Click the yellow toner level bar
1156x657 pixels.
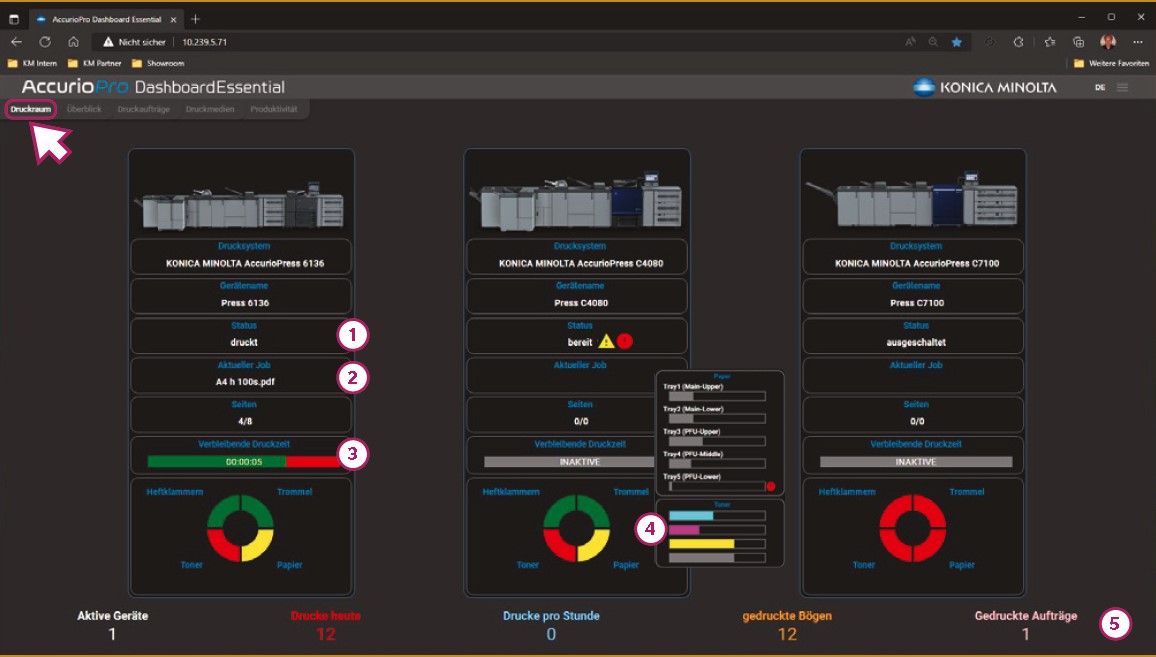point(717,543)
